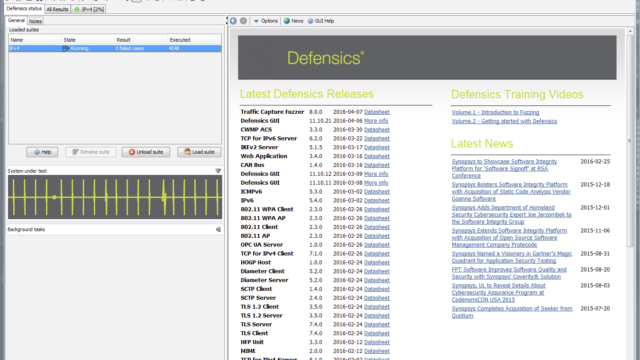Select the General tab

click(16, 20)
